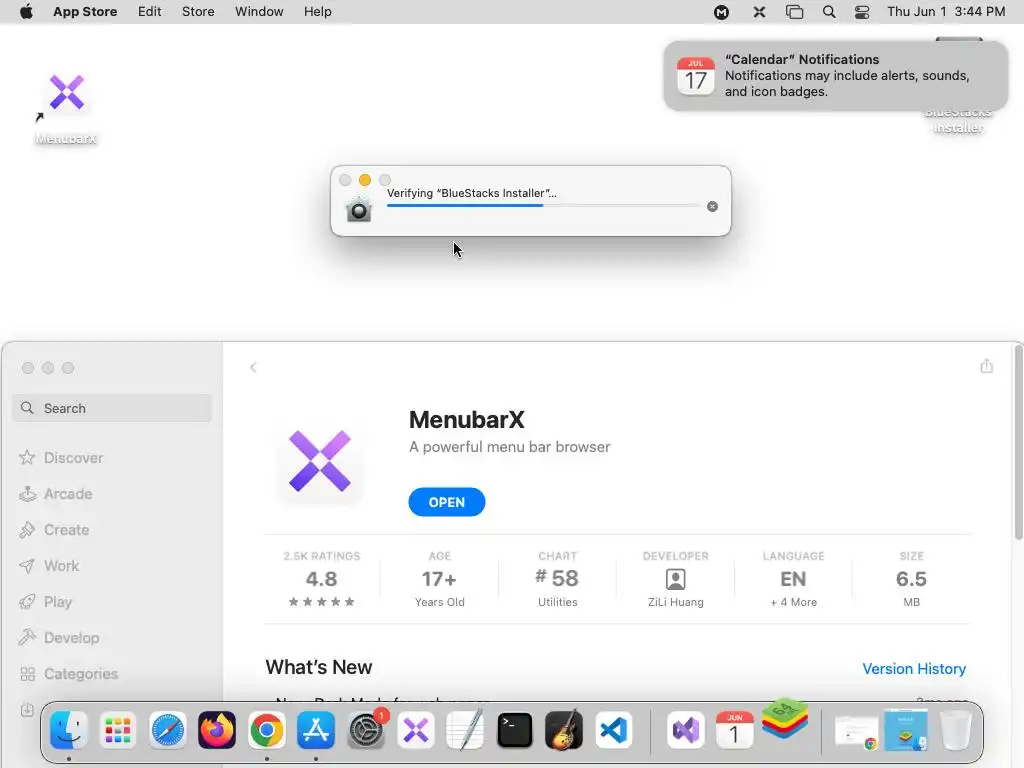Viewport: 1024px width, 768px height.
Task: Click bouncing BlueStacks icon in Dock
Action: [785, 718]
